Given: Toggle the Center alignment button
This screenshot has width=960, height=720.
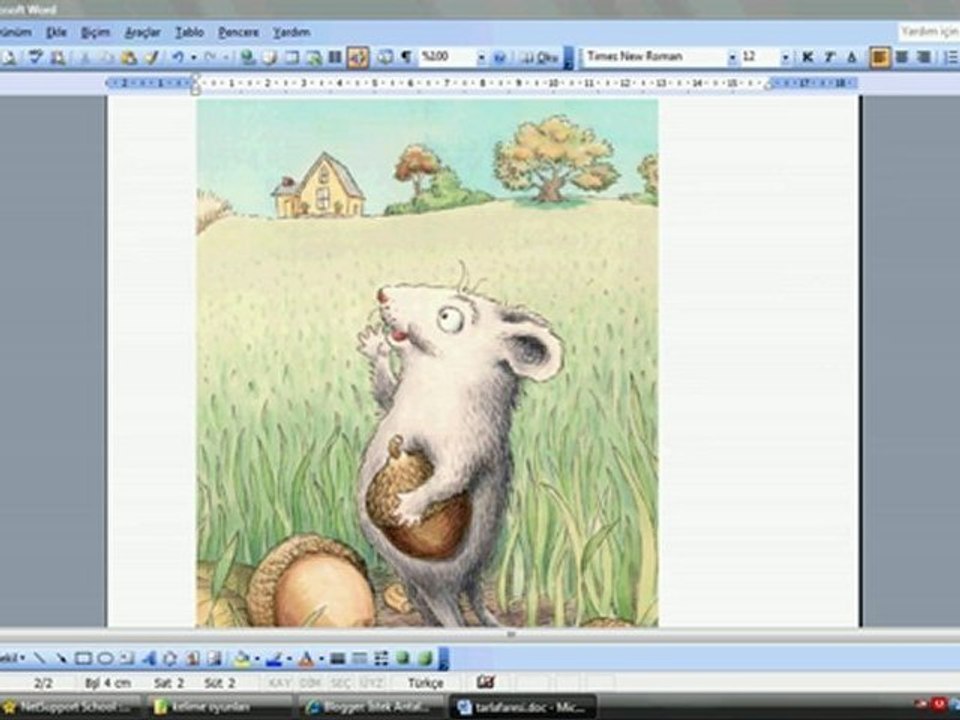Looking at the screenshot, I should [x=902, y=58].
